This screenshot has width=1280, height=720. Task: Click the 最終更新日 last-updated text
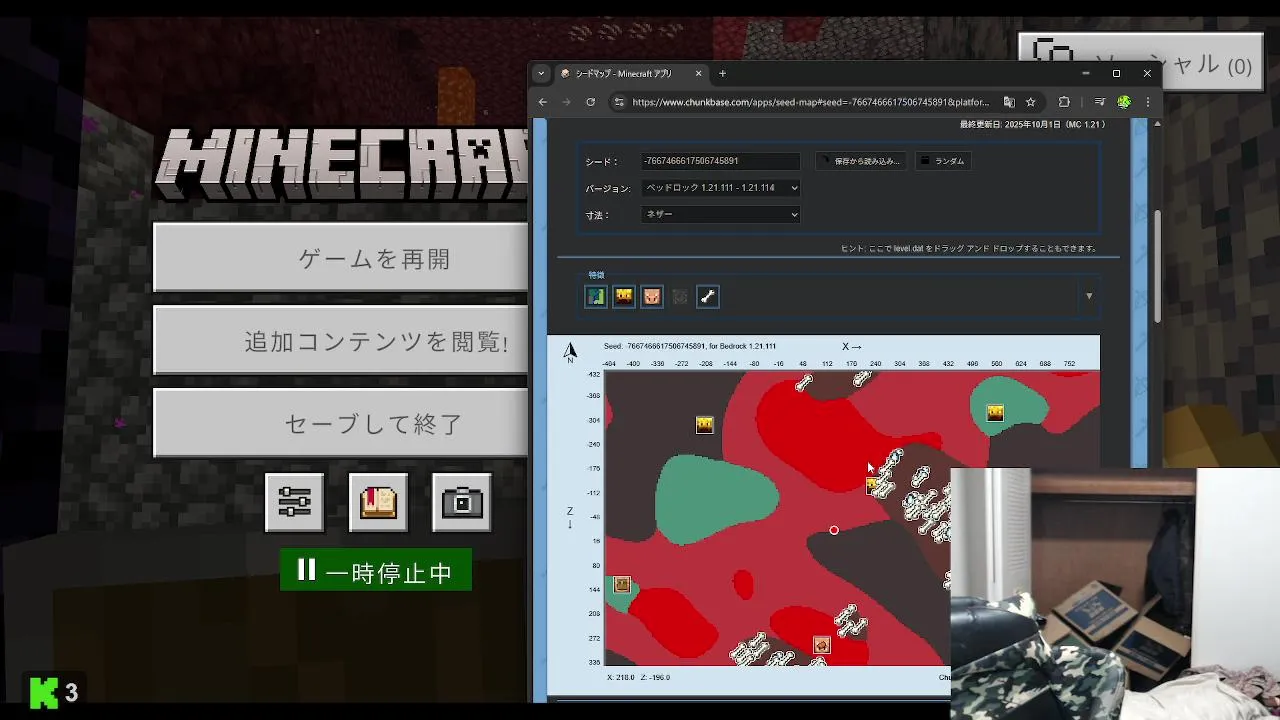click(x=1032, y=125)
